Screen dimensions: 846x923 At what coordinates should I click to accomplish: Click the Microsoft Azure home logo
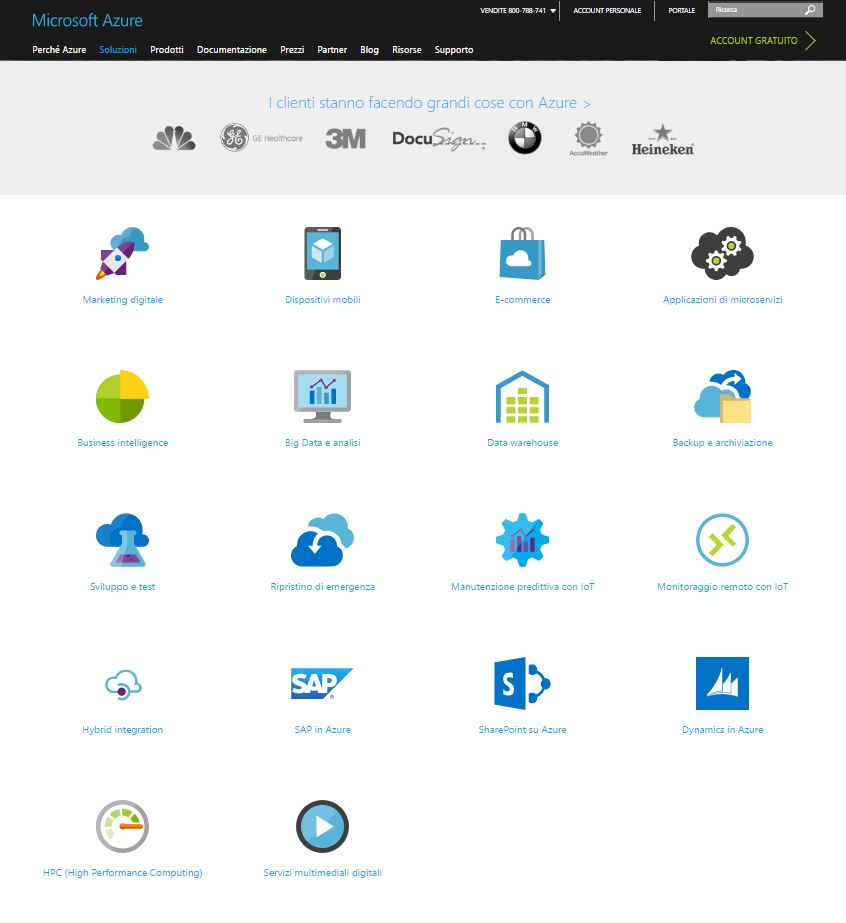pyautogui.click(x=87, y=21)
